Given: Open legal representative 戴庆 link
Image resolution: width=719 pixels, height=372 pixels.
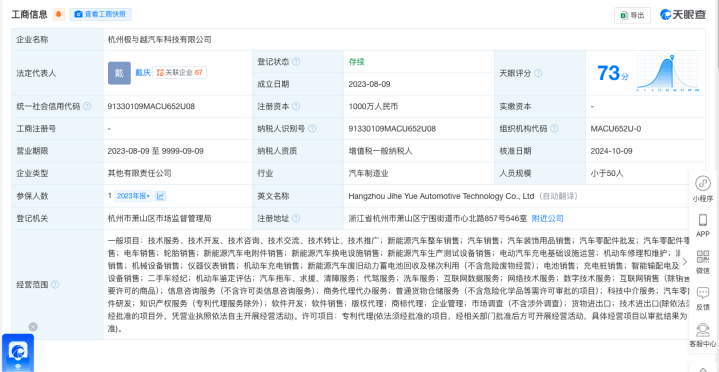Looking at the screenshot, I should [x=143, y=72].
